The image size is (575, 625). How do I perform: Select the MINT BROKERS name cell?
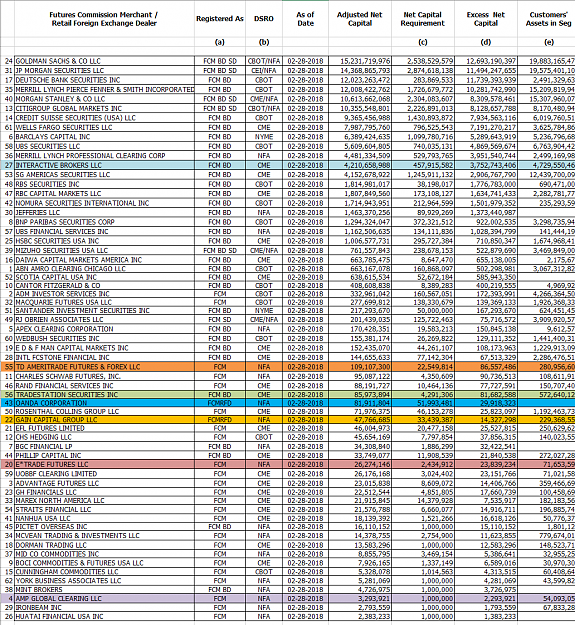click(x=104, y=590)
